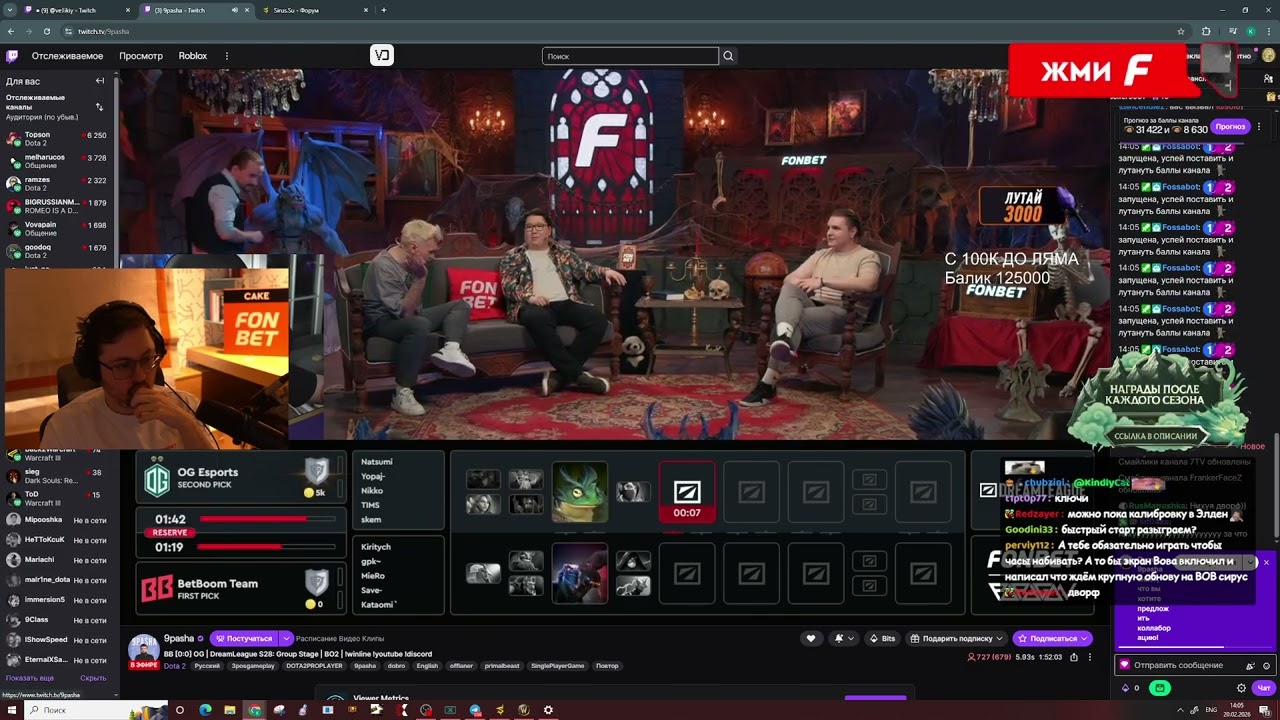This screenshot has height=720, width=1280.
Task: Open browser extensions puzzle icon
Action: [x=1206, y=31]
